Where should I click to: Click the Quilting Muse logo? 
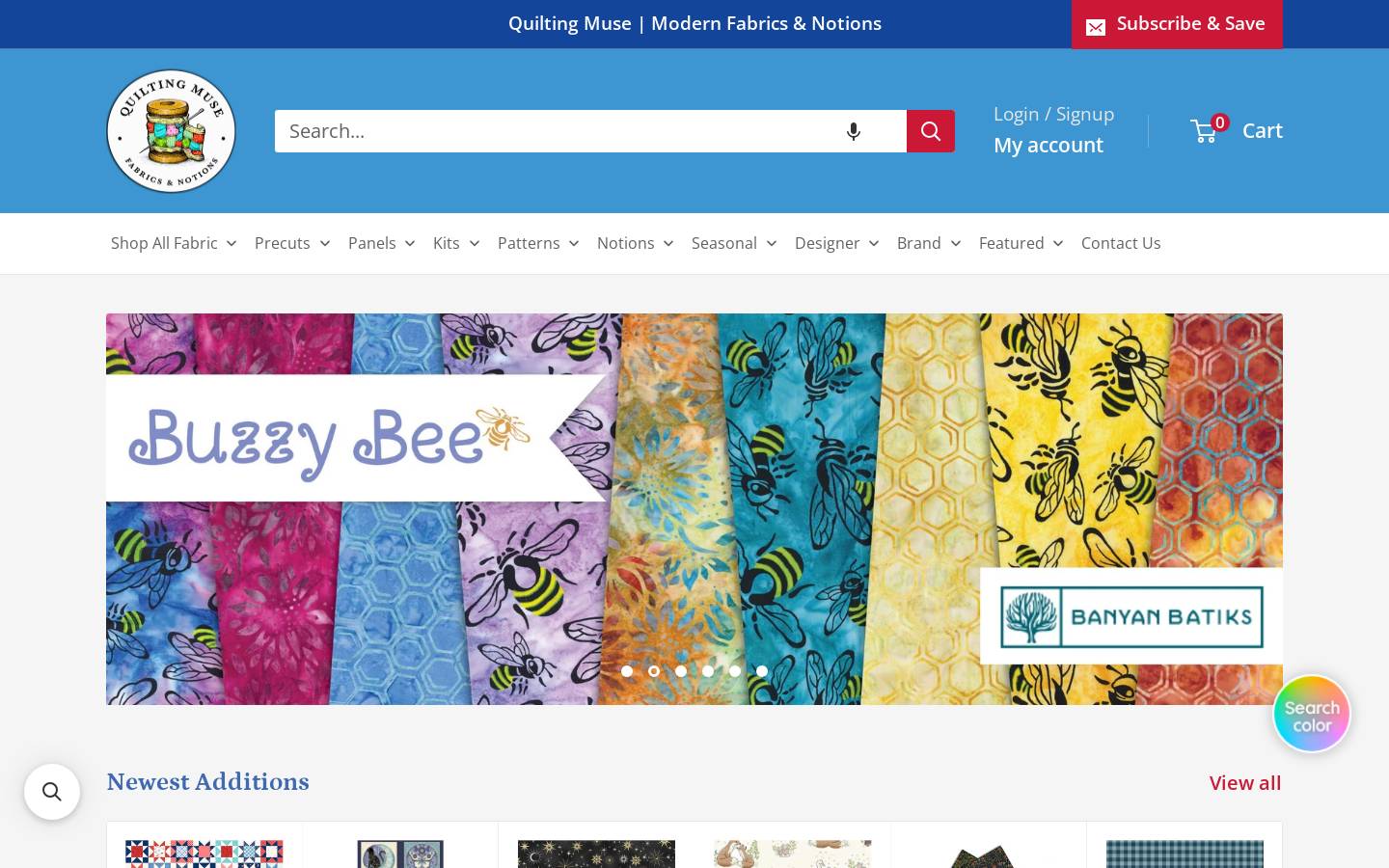tap(171, 131)
